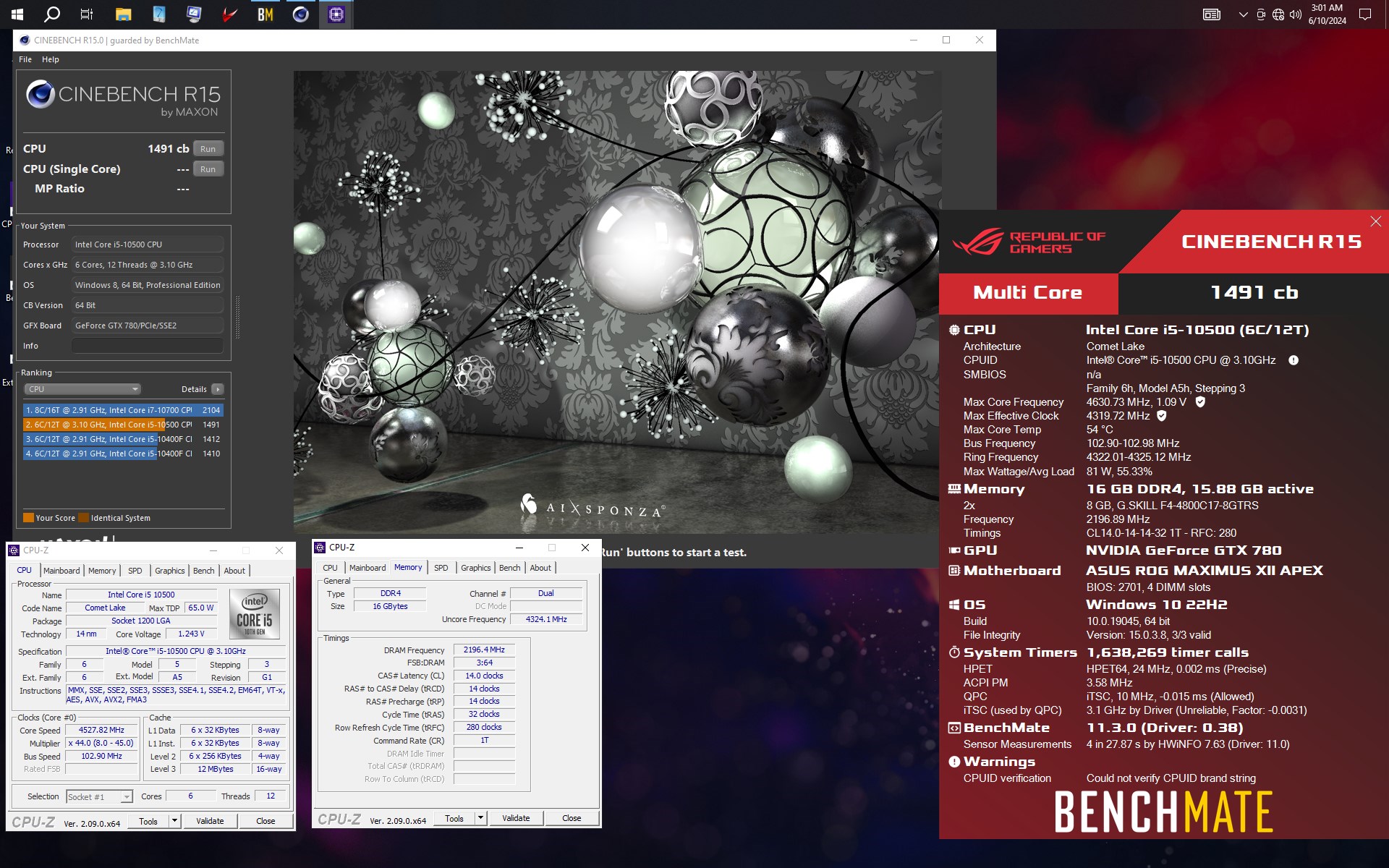Click the left CPU-Z window title icon

pyautogui.click(x=14, y=550)
